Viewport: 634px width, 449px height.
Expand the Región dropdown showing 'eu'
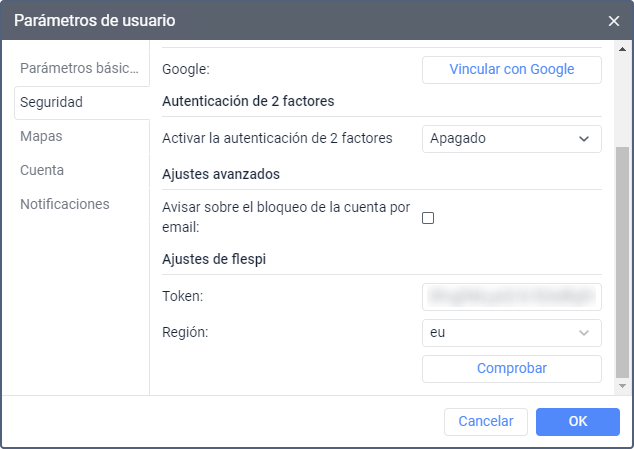[511, 332]
